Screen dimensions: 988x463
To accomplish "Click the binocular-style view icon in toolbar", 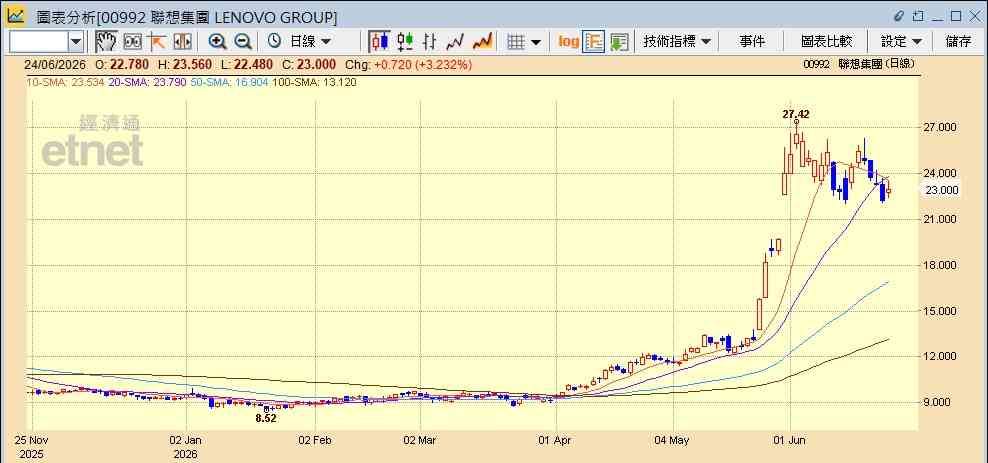I will [132, 42].
